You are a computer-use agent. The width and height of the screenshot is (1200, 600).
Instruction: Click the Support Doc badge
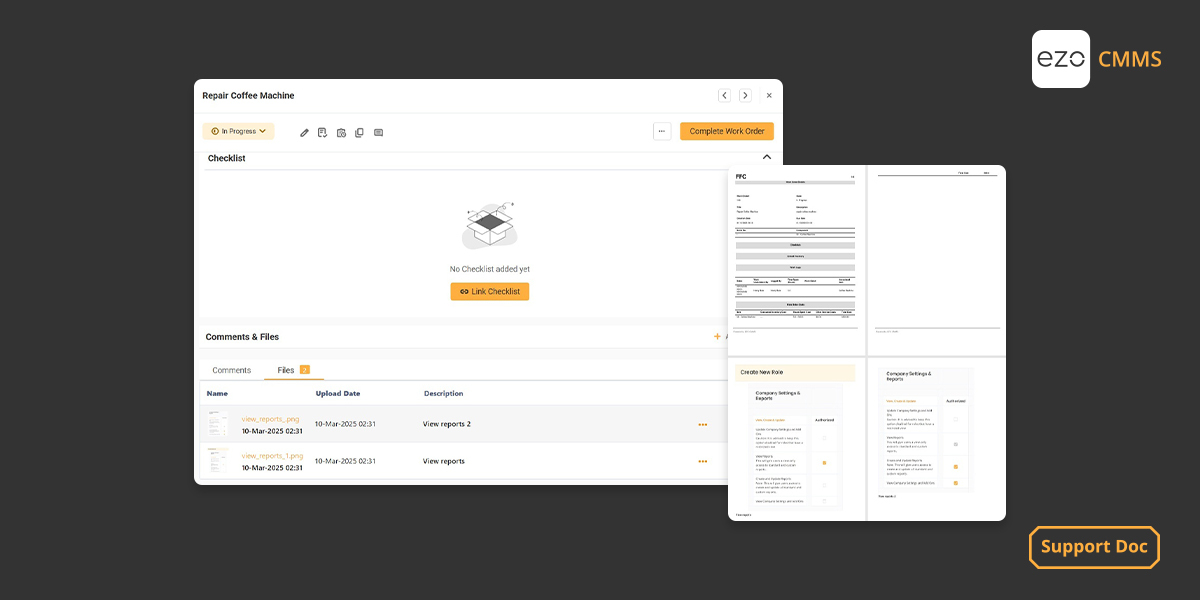click(1094, 547)
